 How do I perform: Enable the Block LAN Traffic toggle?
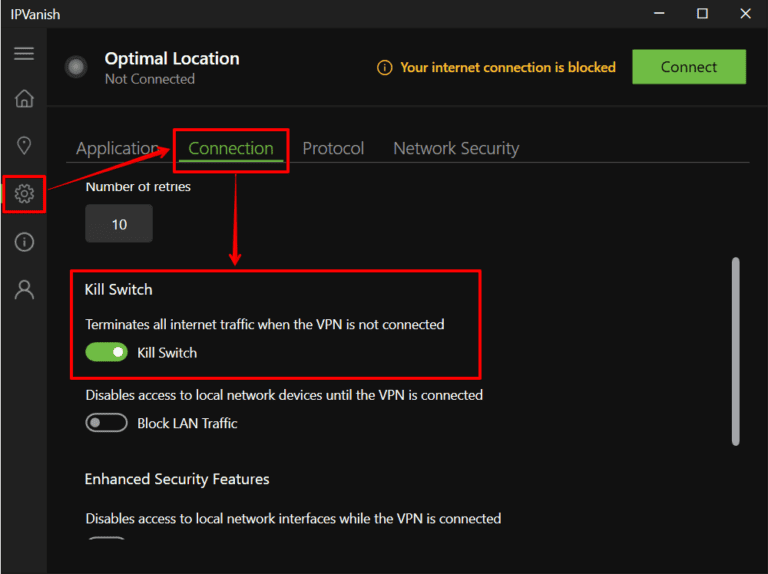click(x=106, y=423)
